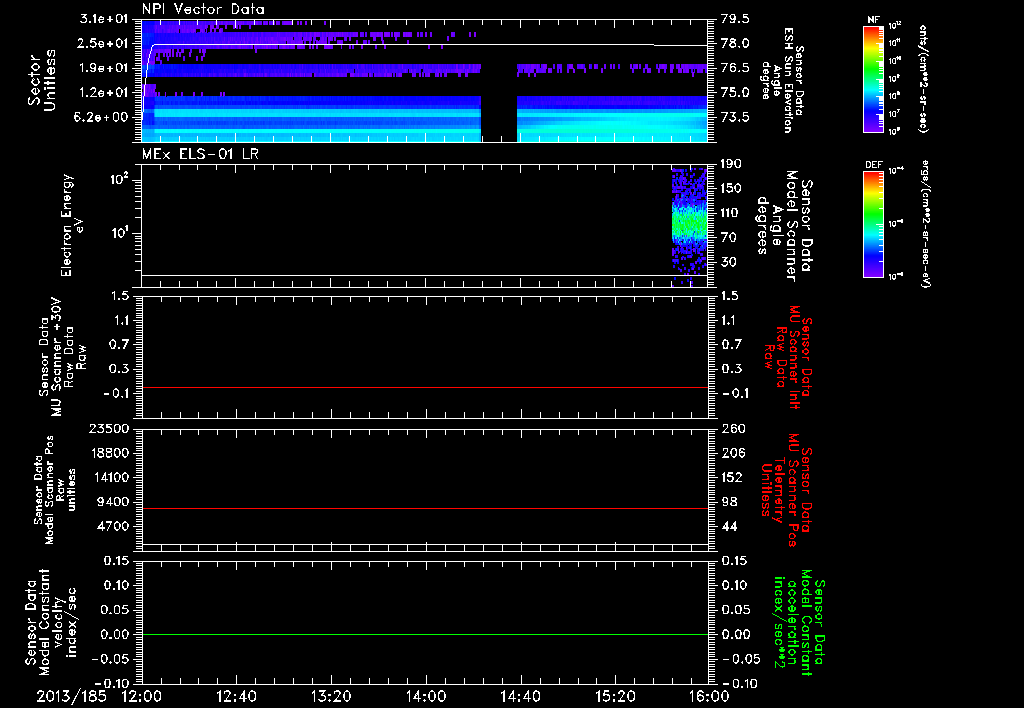
Task: Click the 'Sector Unitless' axis title
Action: pos(42,80)
